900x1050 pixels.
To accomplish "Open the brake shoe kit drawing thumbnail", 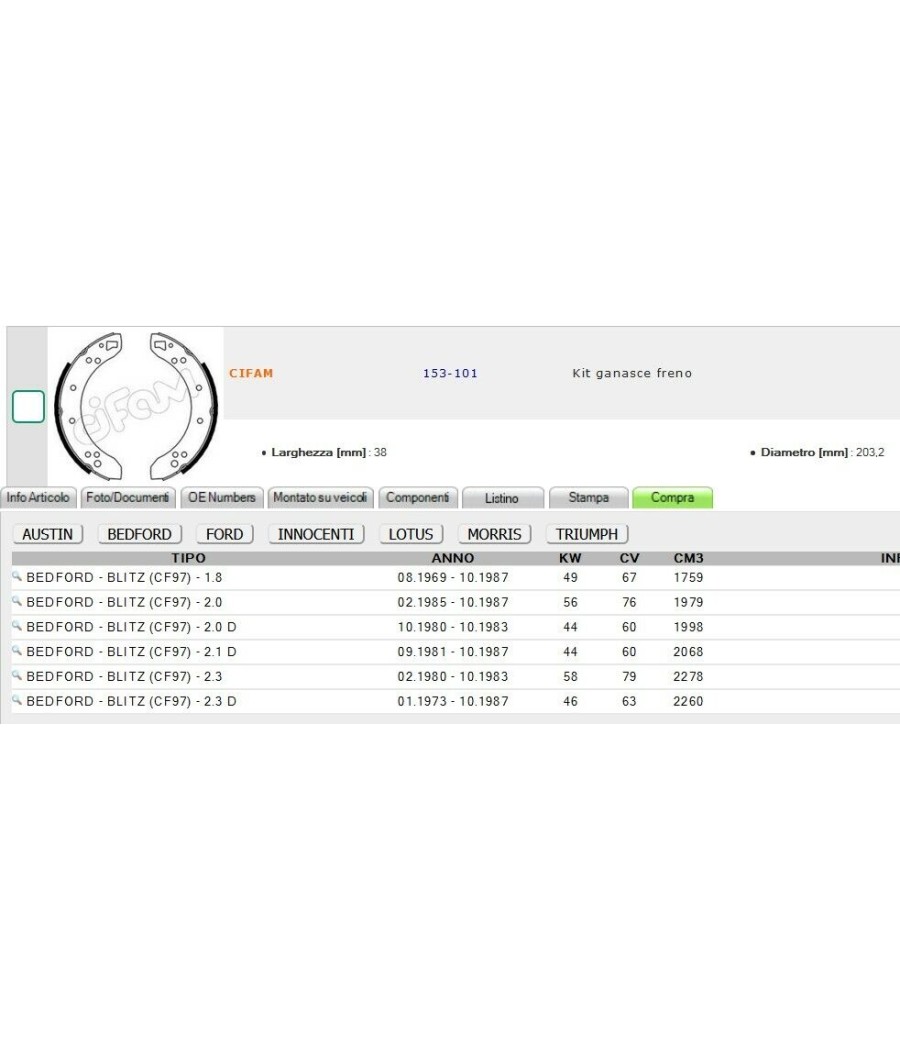I will point(136,406).
